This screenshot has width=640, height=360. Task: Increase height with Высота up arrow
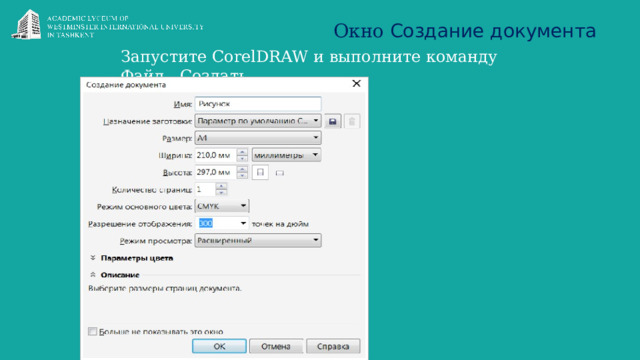click(242, 169)
